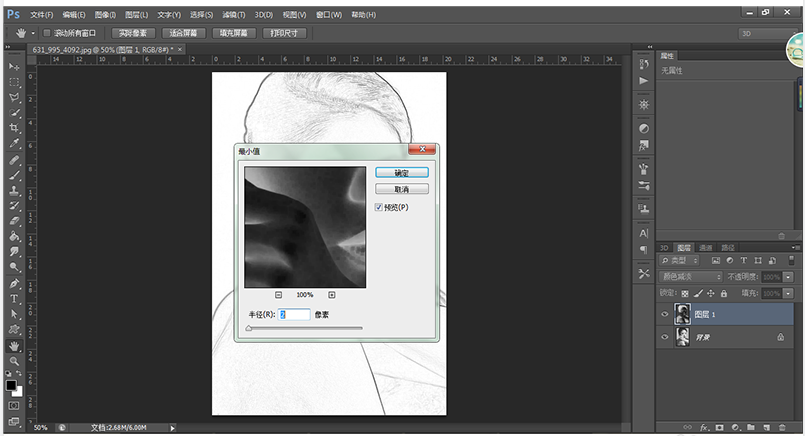This screenshot has height=436, width=805.
Task: Click the radius slider track
Action: coord(304,327)
